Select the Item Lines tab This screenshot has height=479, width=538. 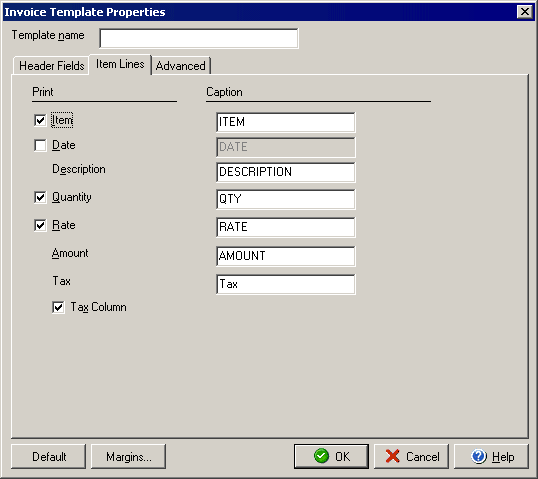(x=120, y=64)
